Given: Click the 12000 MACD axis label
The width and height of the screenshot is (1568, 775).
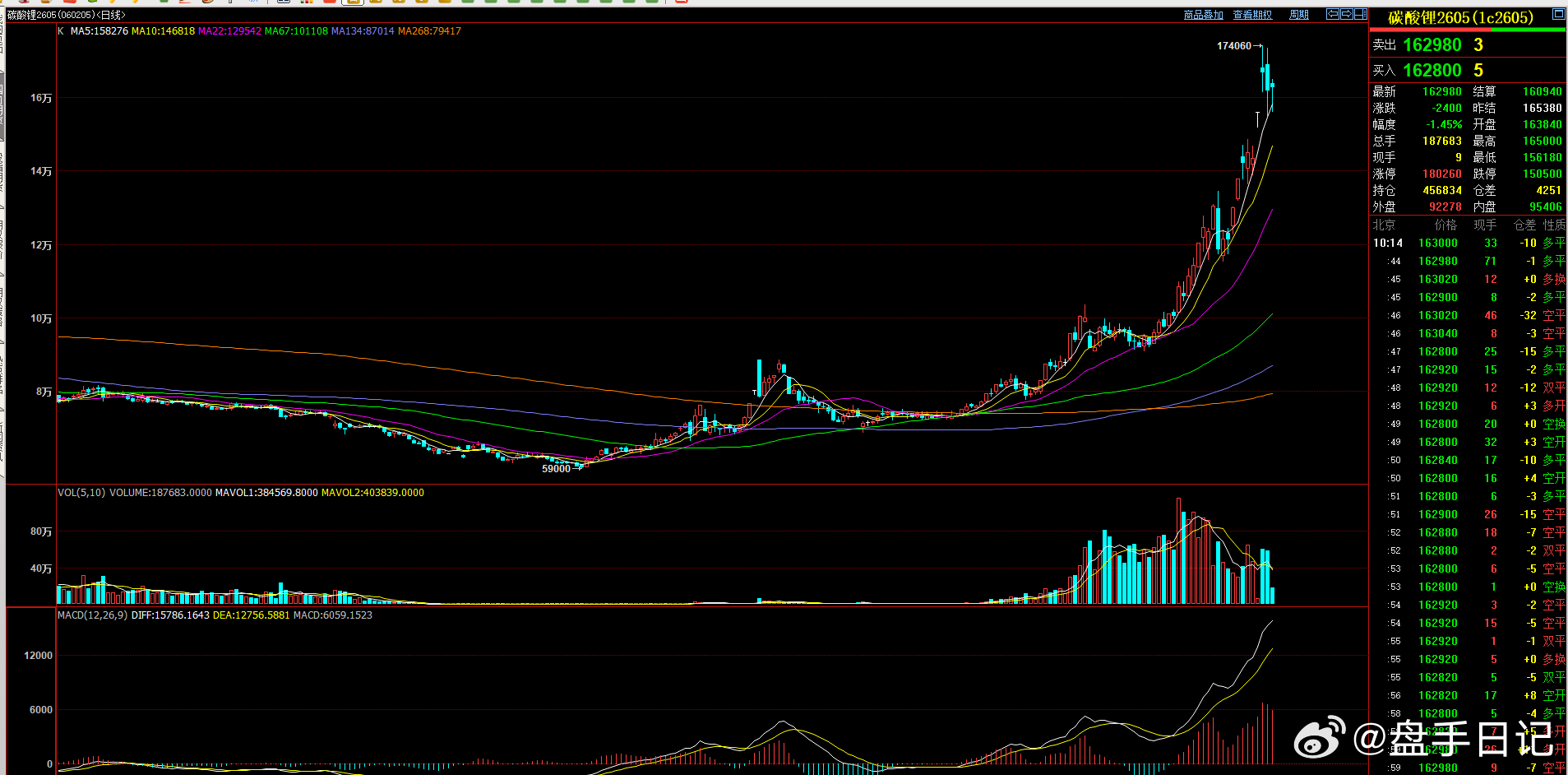Looking at the screenshot, I should tap(39, 656).
